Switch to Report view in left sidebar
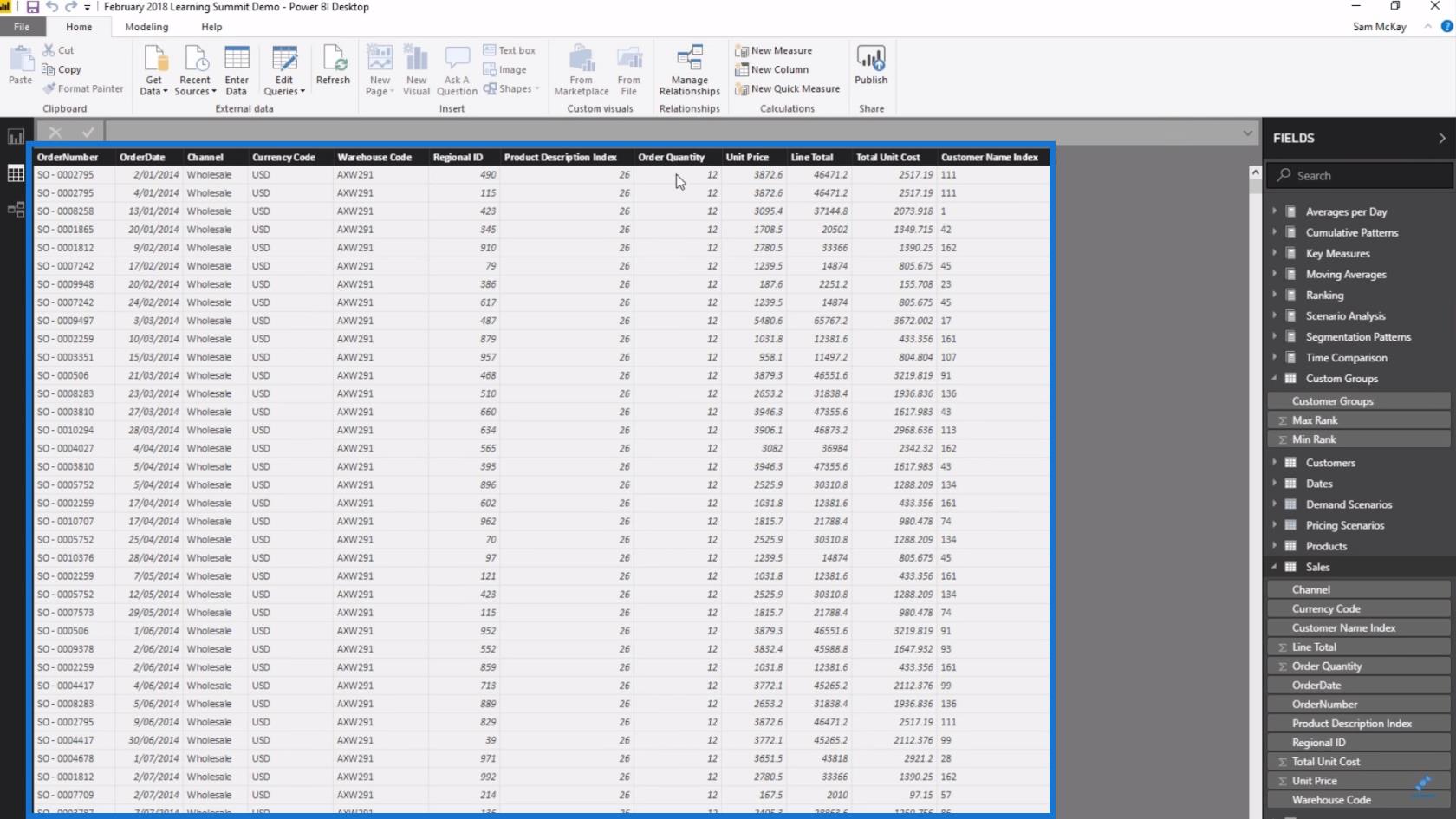The image size is (1456, 819). pyautogui.click(x=16, y=137)
